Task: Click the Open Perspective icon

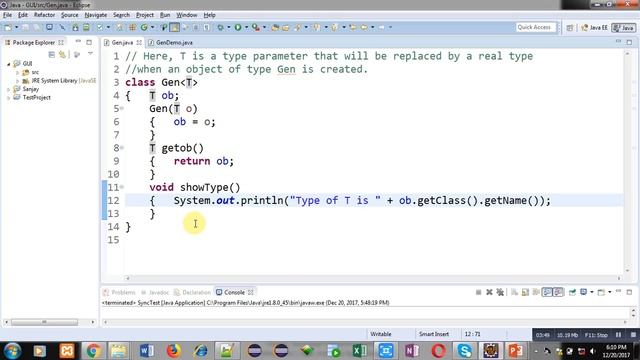Action: [570, 27]
